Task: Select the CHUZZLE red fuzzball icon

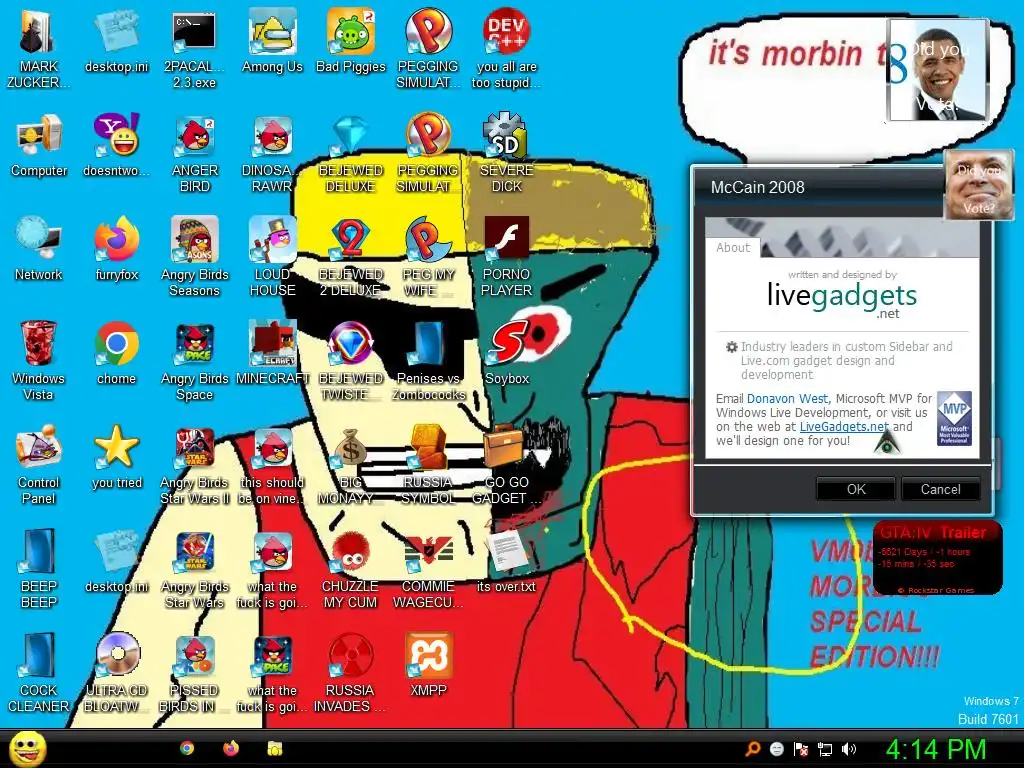Action: point(350,568)
